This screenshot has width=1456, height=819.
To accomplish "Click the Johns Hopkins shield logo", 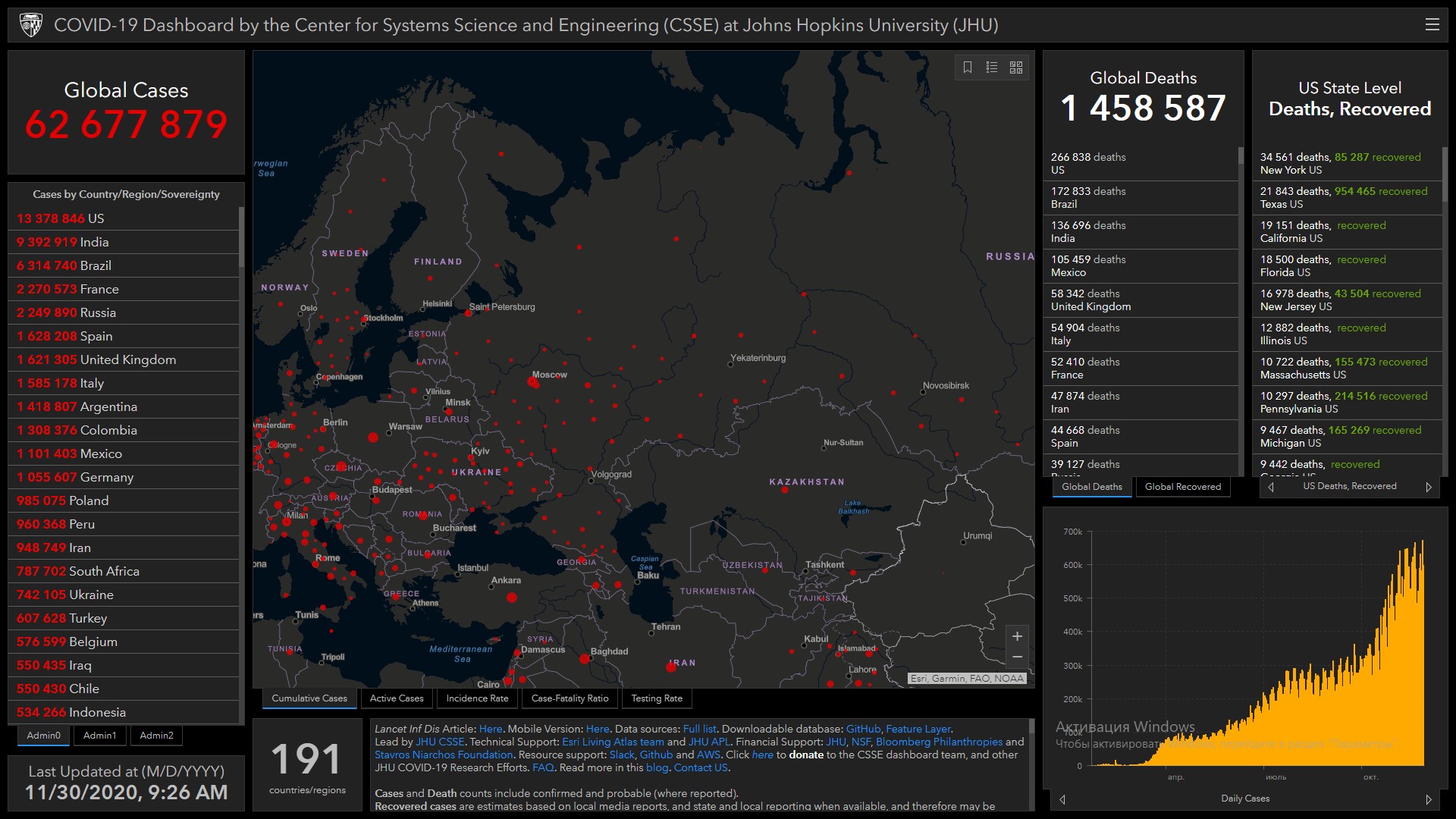I will click(31, 25).
